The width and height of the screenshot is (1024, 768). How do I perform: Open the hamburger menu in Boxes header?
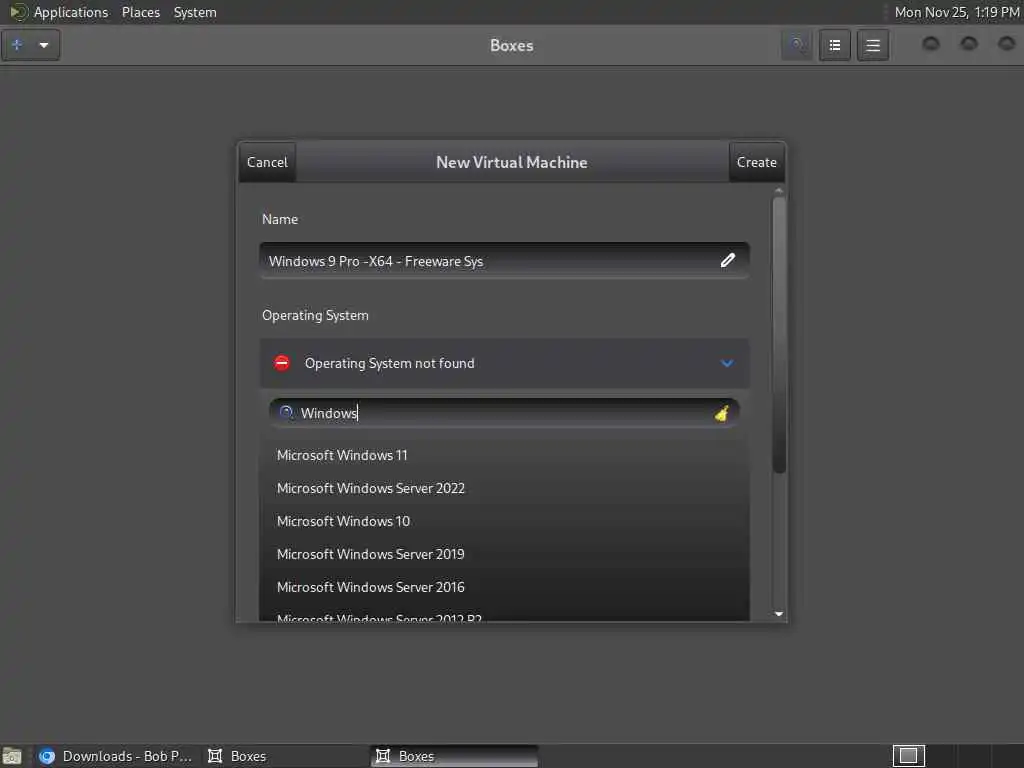tap(872, 45)
